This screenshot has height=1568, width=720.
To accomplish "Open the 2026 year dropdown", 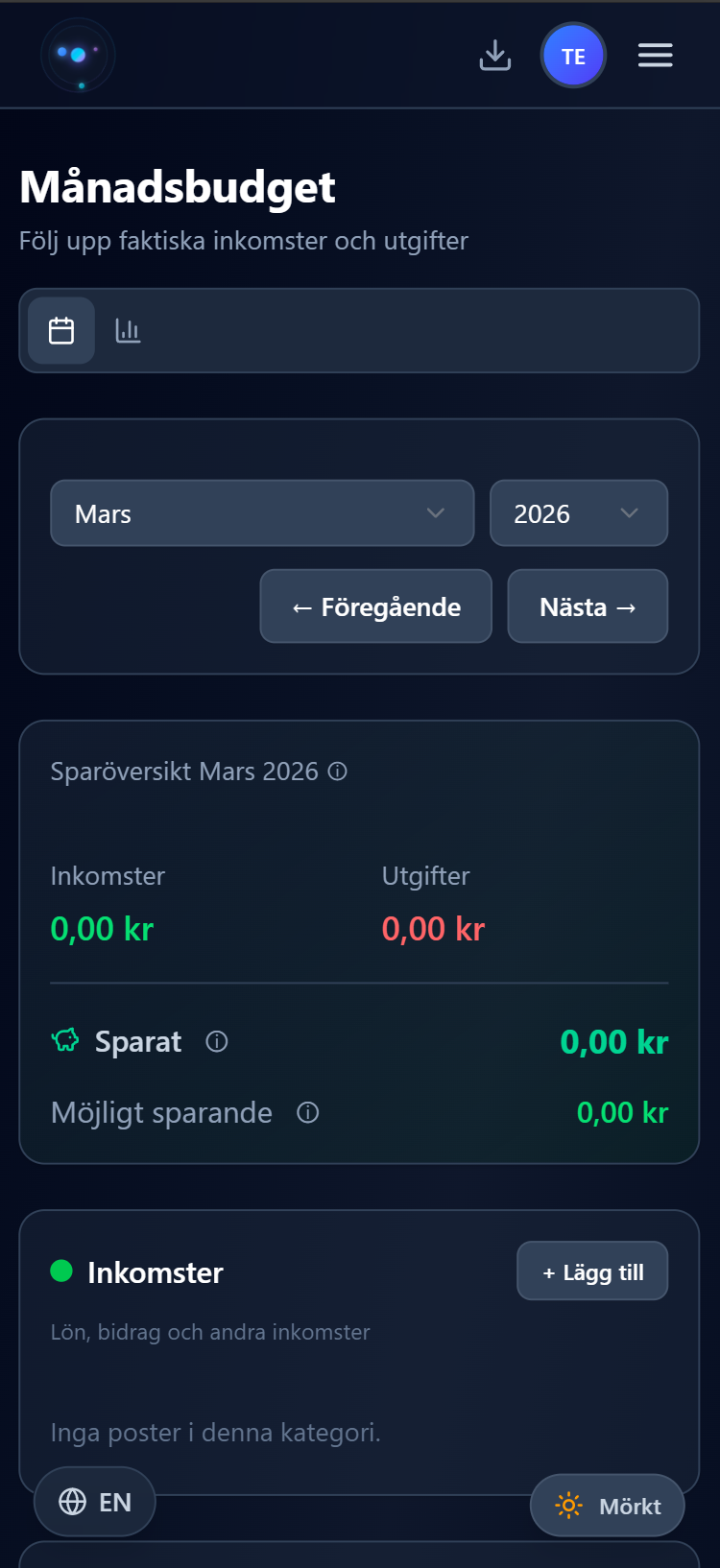I will point(578,513).
